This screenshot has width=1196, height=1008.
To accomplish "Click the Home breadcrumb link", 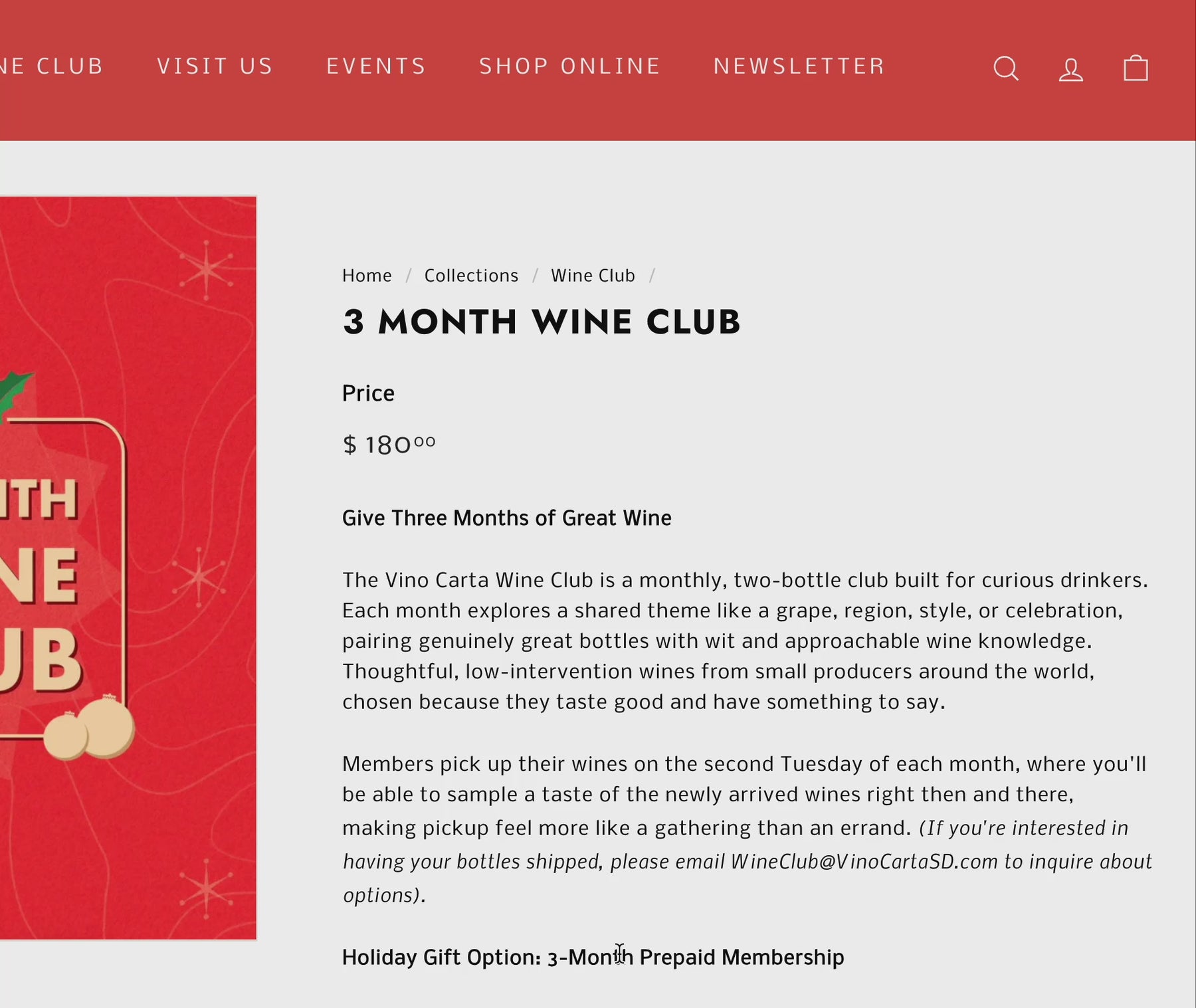I will 367,276.
